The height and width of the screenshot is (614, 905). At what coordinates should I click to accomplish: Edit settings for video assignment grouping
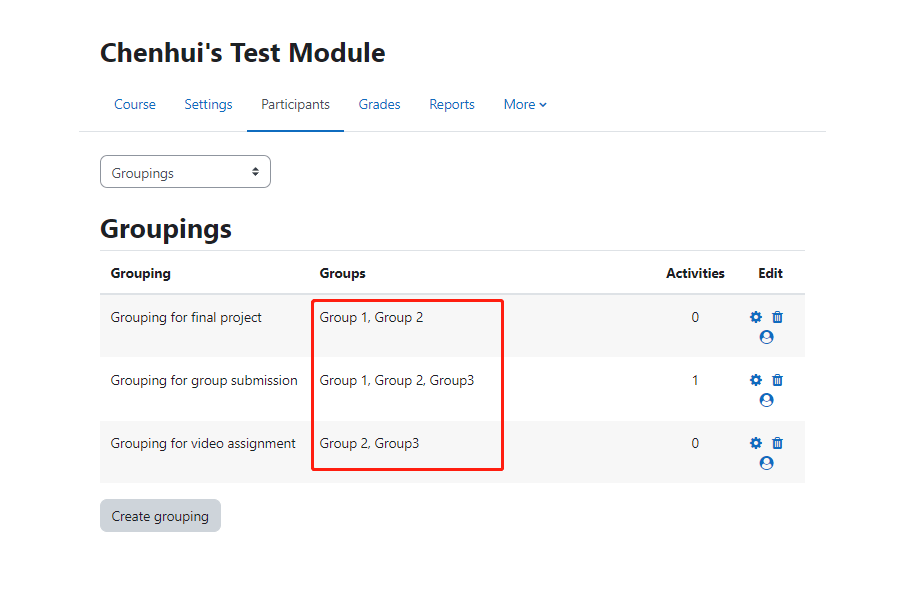(x=756, y=444)
